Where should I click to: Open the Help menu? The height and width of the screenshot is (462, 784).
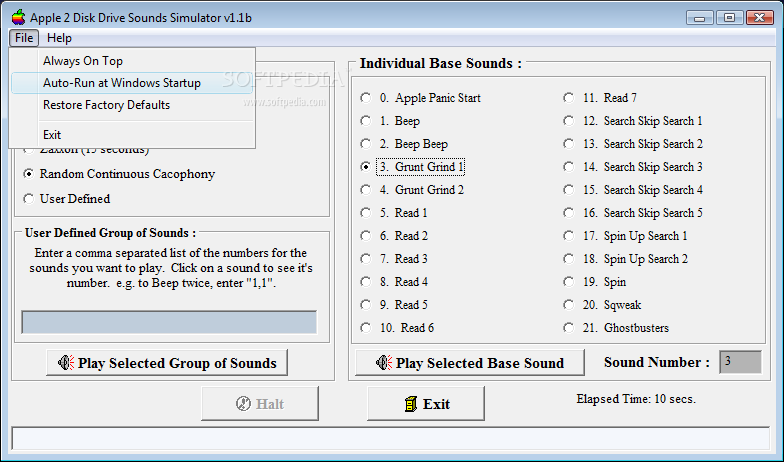tap(59, 38)
